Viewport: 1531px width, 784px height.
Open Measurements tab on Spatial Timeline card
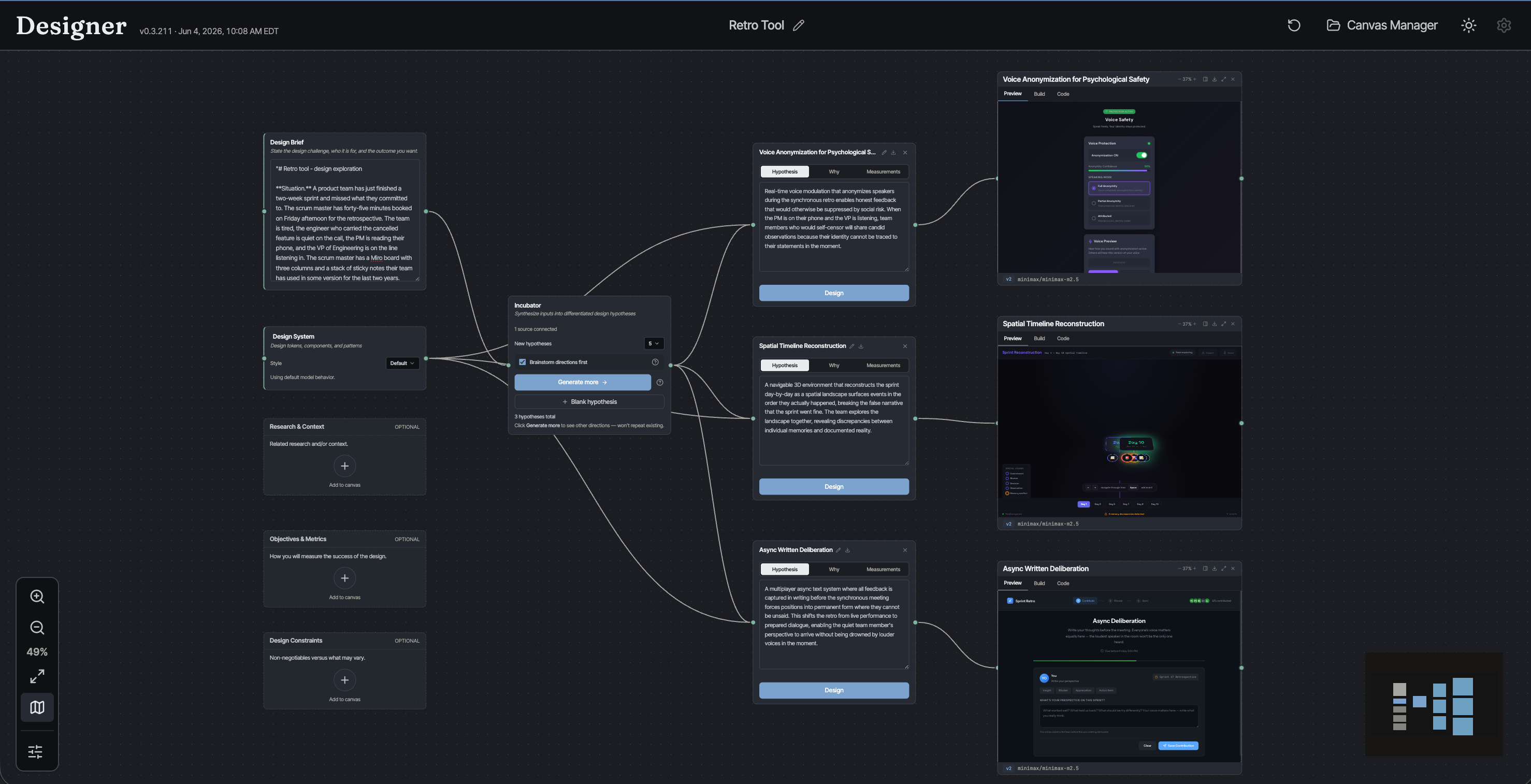[883, 366]
